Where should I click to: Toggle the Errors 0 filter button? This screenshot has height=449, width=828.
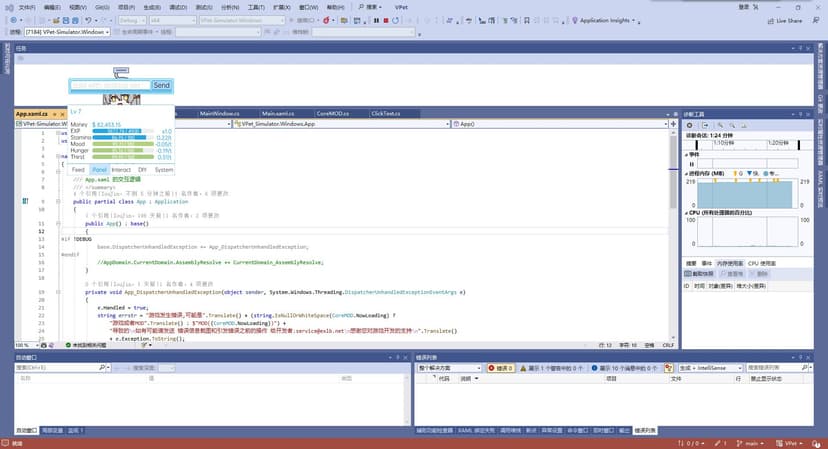pyautogui.click(x=501, y=368)
